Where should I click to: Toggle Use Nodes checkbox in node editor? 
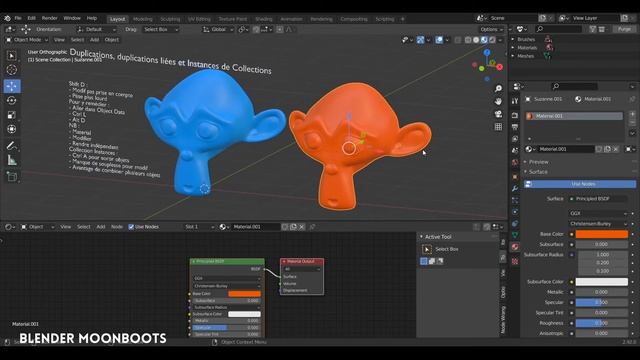[131, 227]
